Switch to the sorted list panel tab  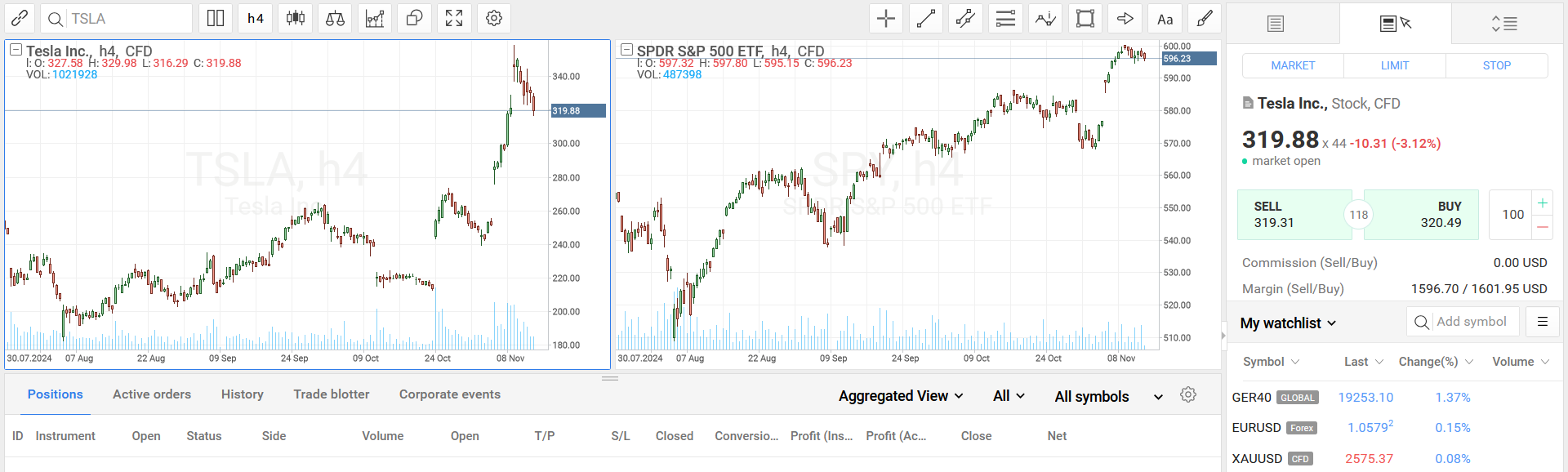[x=1504, y=24]
